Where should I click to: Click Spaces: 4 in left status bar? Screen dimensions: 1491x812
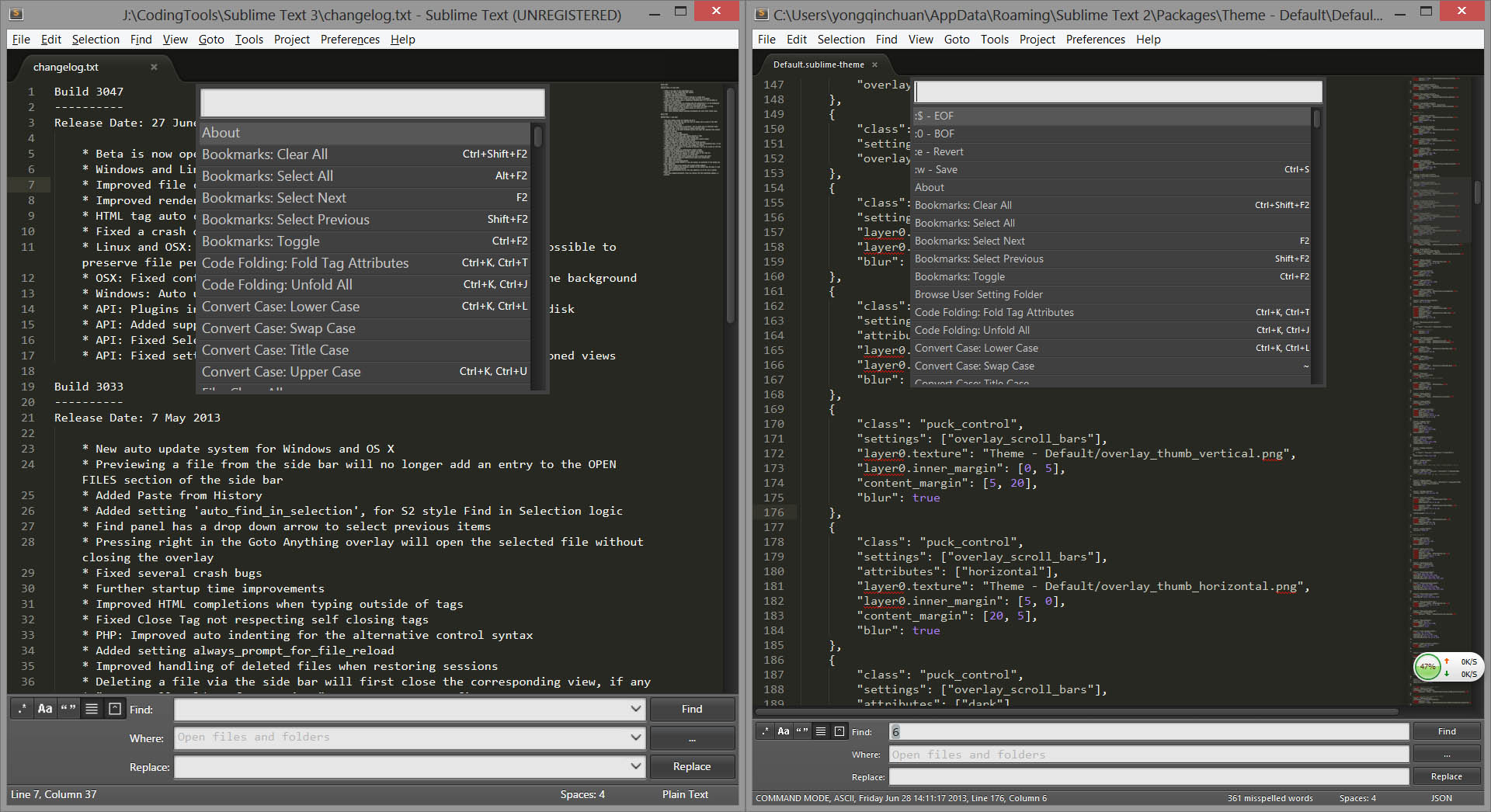click(582, 794)
